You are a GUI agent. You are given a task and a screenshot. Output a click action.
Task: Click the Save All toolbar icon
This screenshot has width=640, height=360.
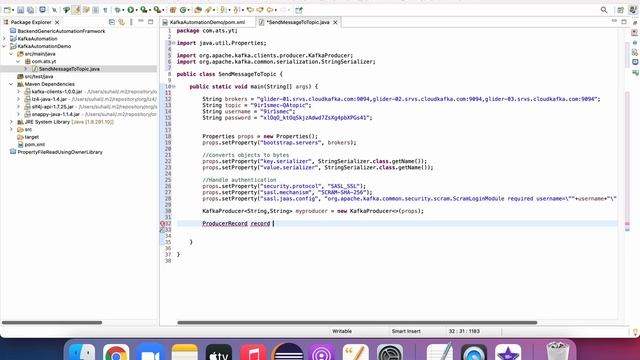(30, 10)
